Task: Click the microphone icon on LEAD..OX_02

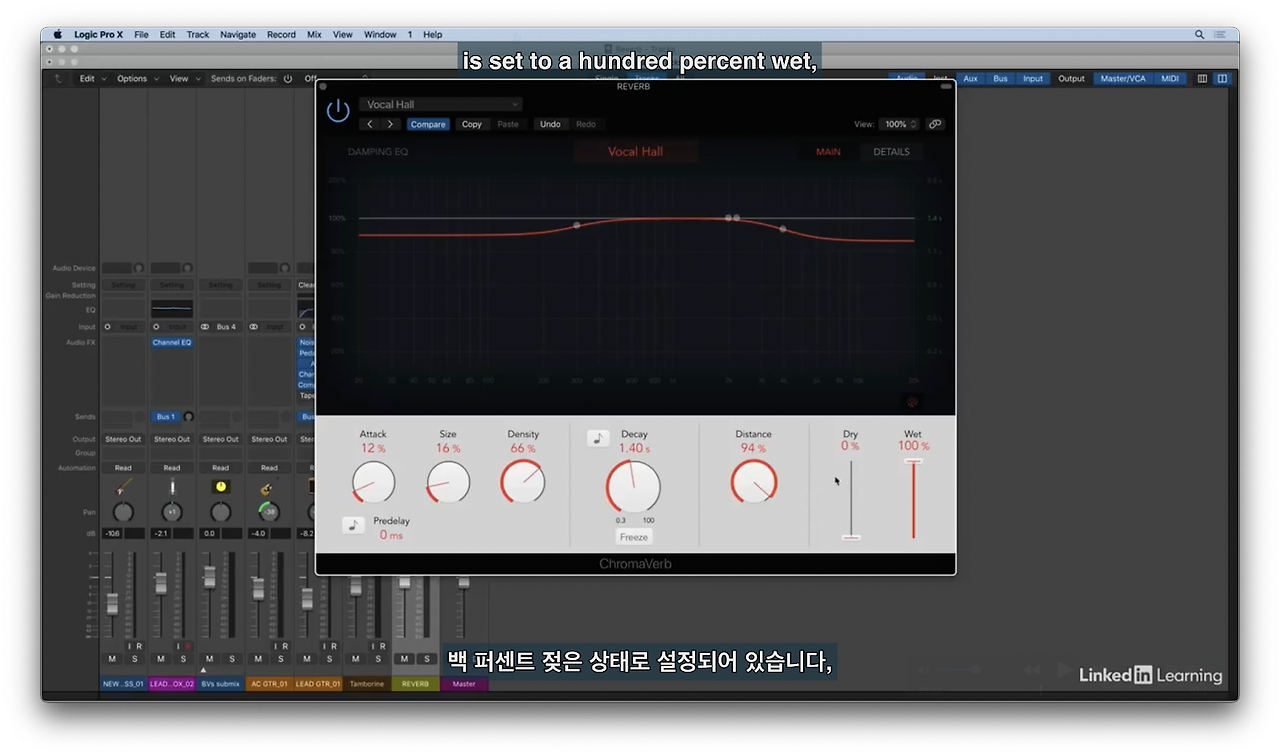Action: 172,488
